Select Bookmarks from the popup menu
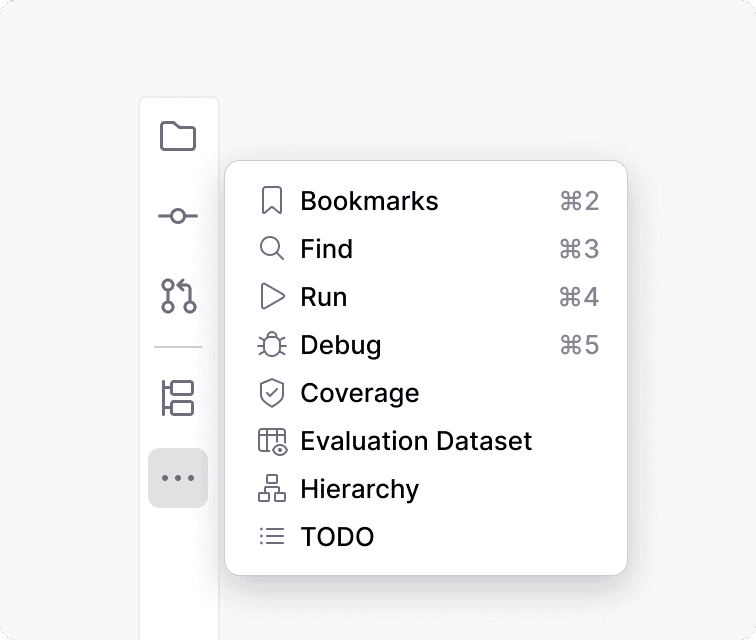 tap(369, 201)
